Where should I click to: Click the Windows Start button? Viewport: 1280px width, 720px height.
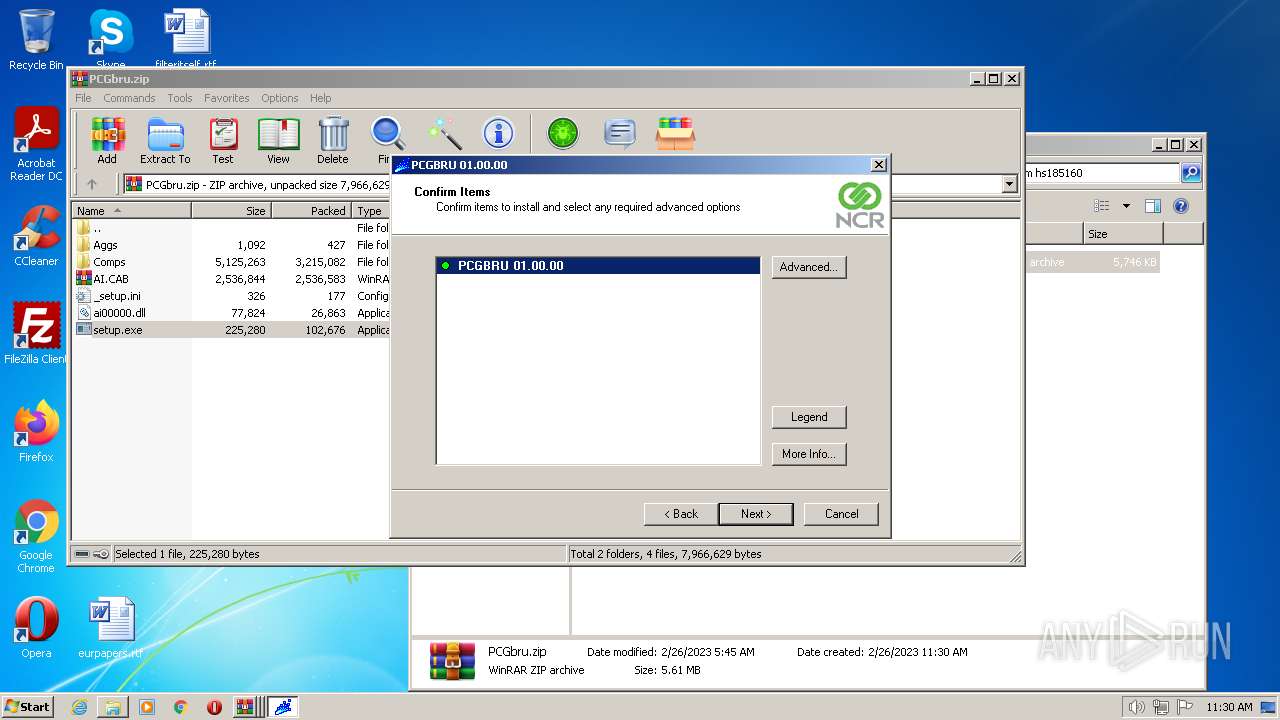[28, 707]
